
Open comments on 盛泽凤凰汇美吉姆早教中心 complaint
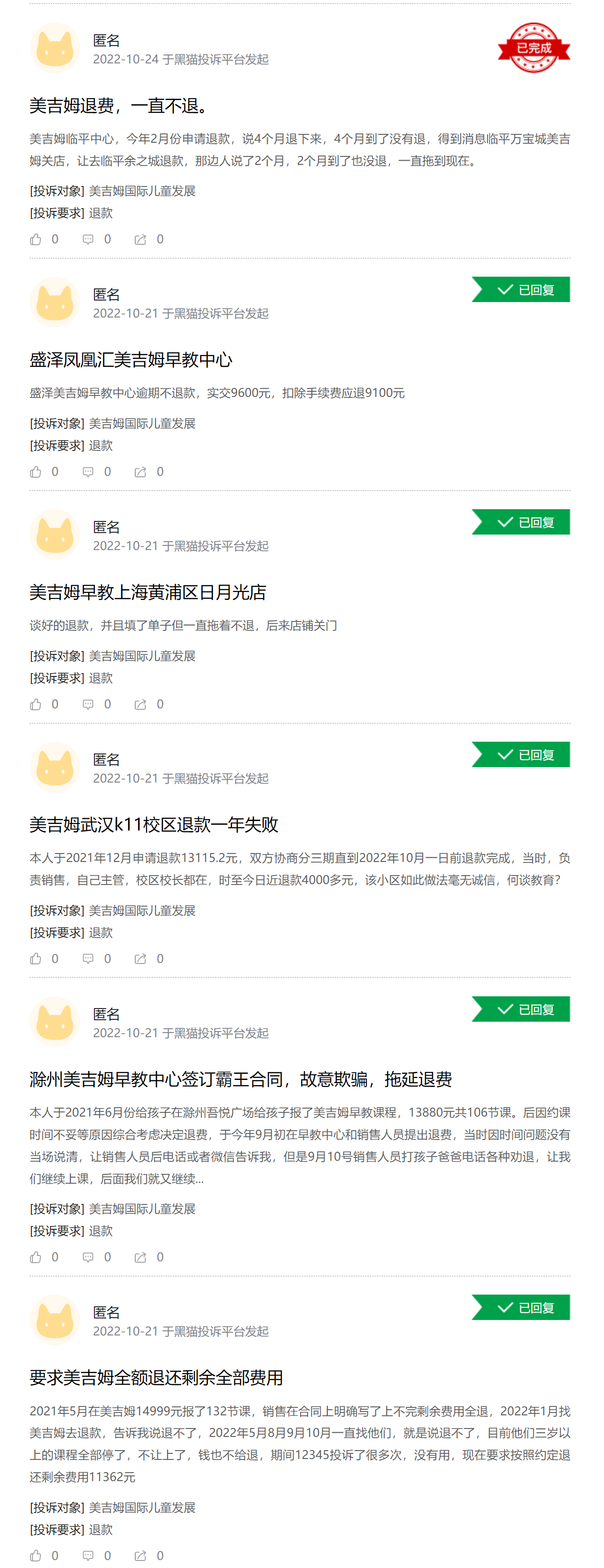[88, 472]
